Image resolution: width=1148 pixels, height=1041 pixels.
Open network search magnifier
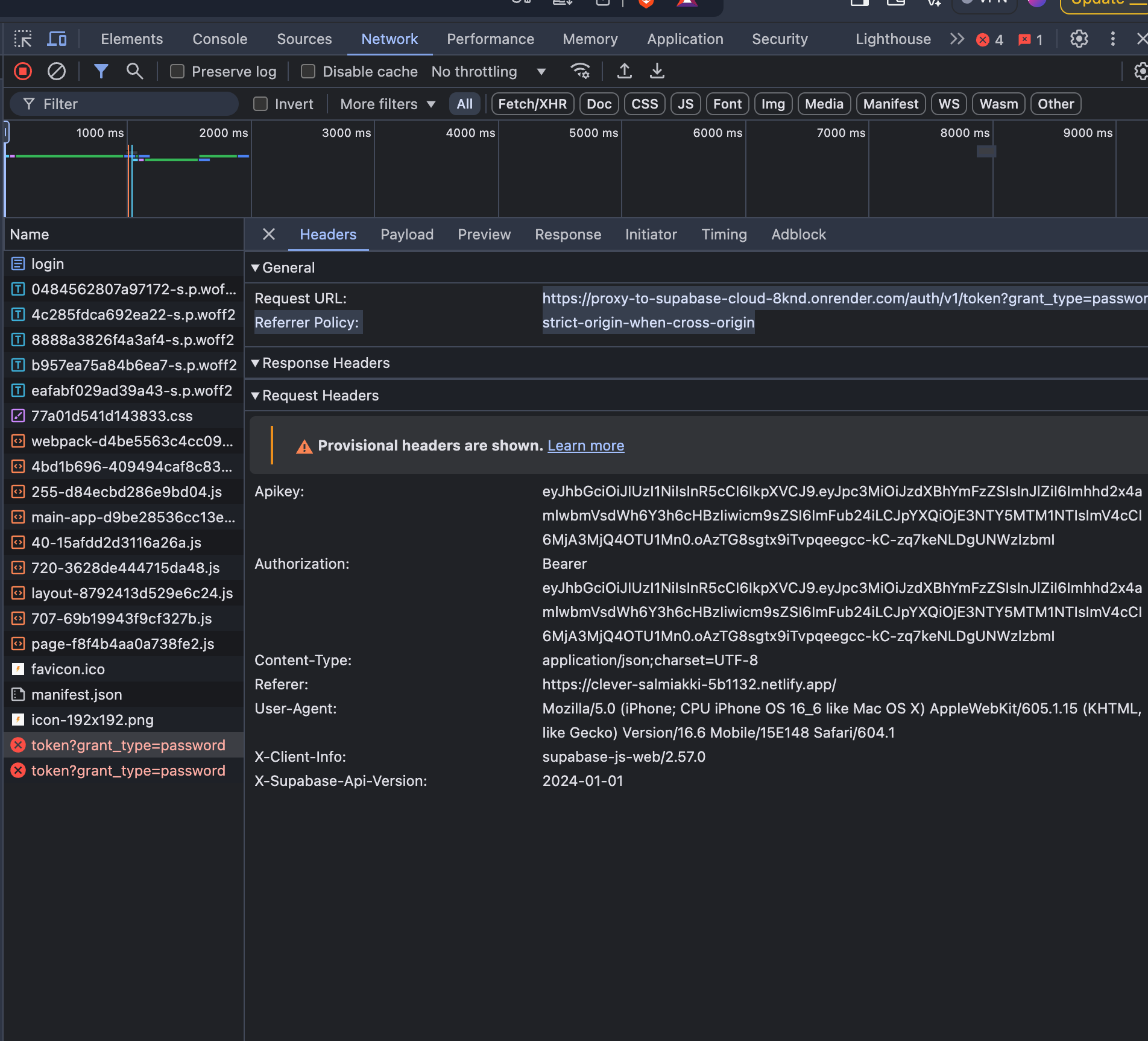click(x=134, y=72)
